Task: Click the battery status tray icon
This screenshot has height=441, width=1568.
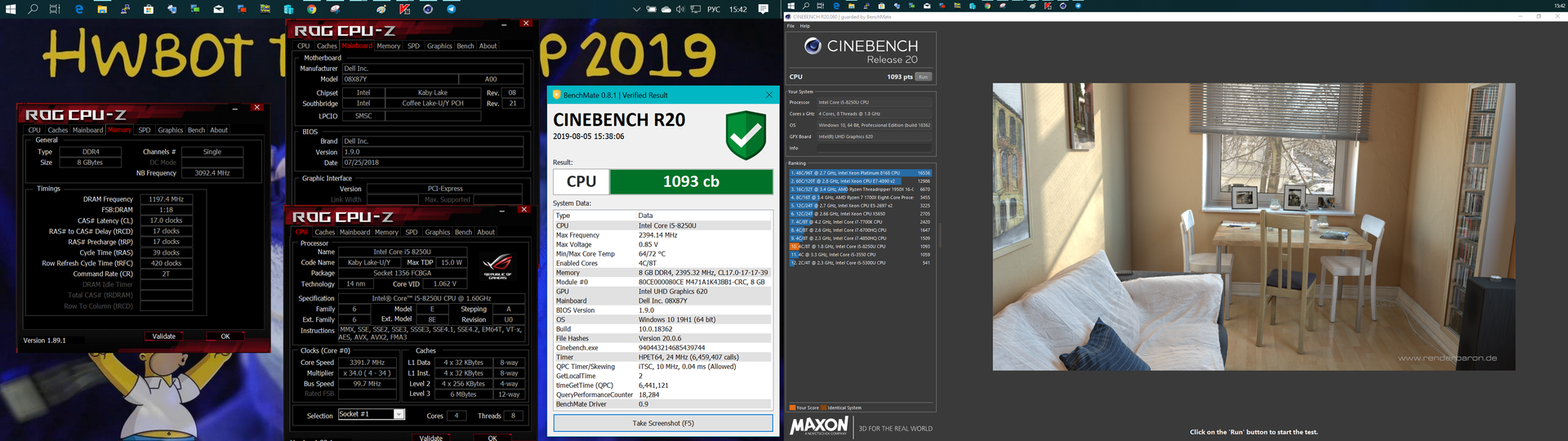Action: [x=652, y=10]
